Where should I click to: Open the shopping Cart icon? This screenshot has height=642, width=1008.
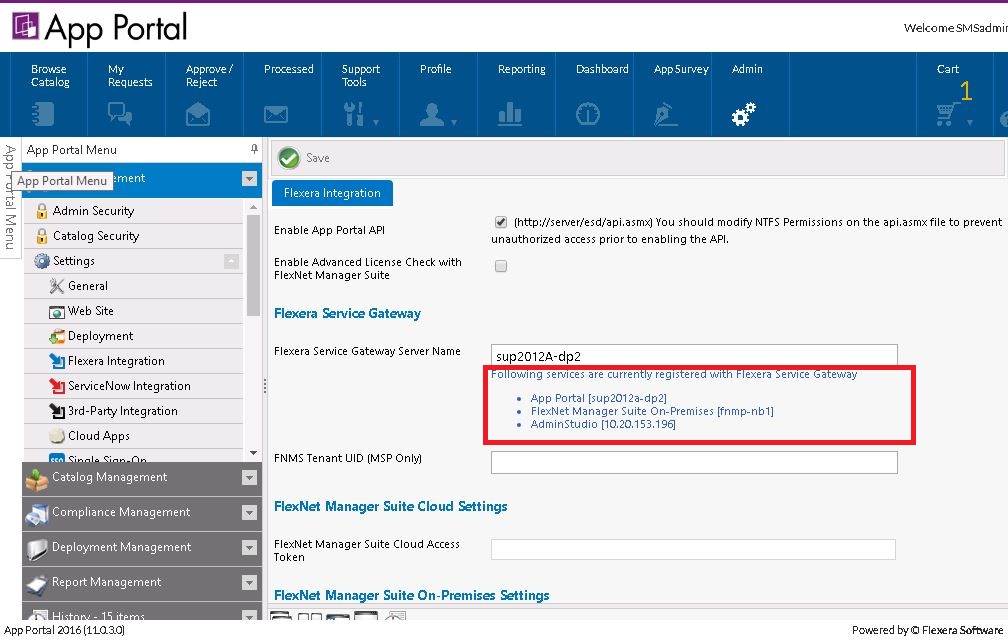(946, 114)
